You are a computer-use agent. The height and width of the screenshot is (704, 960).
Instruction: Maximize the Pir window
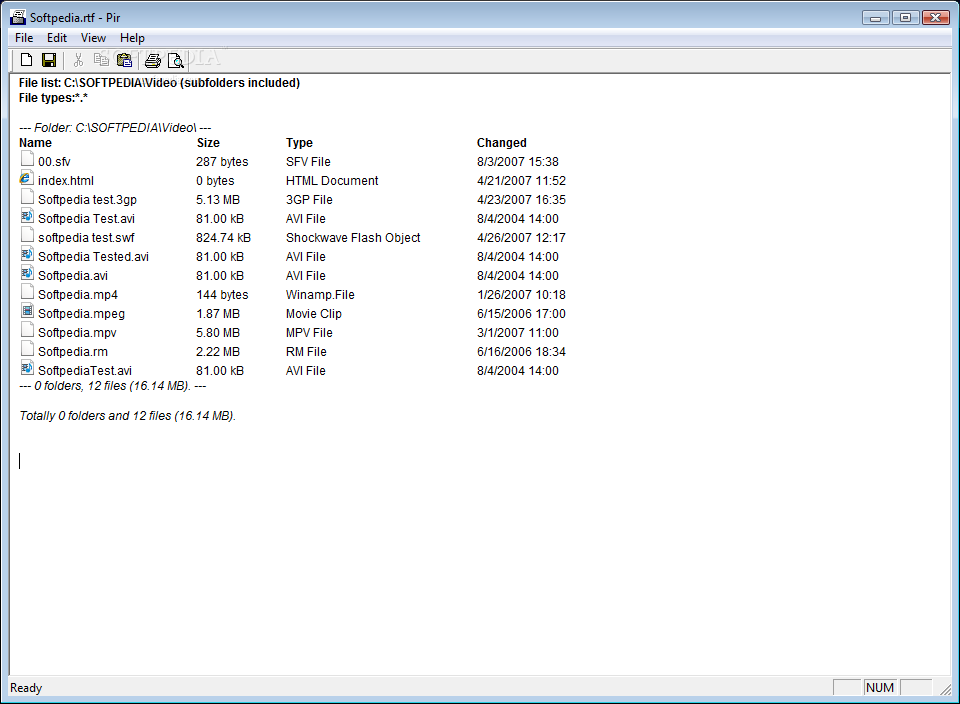(906, 18)
